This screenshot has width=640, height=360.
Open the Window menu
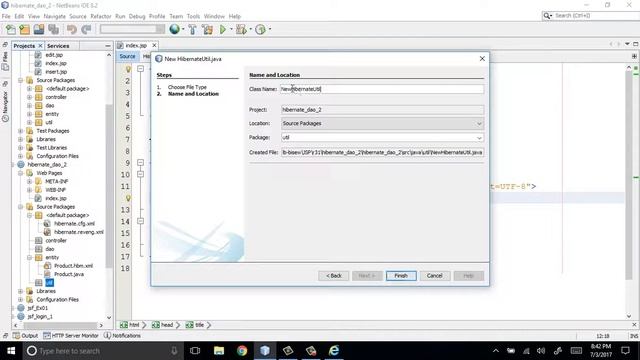[x=214, y=16]
